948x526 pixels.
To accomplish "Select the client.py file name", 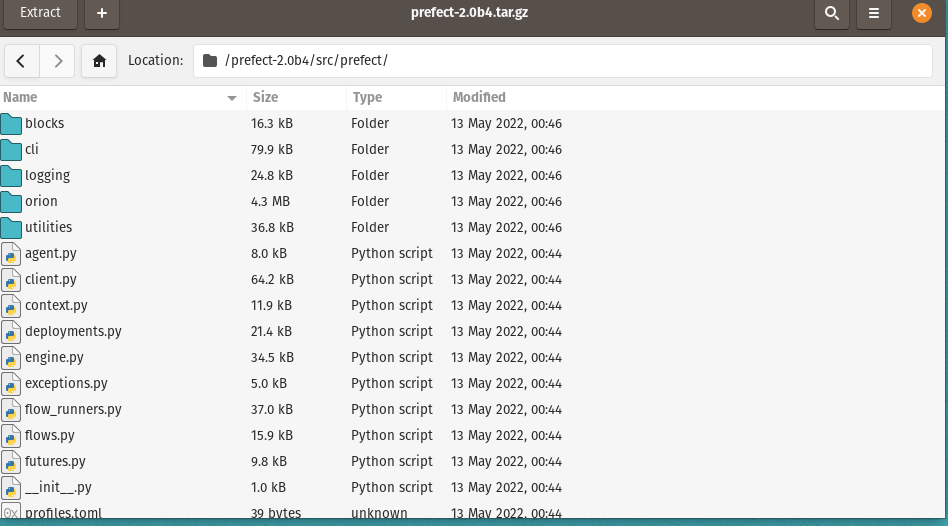I will point(51,279).
